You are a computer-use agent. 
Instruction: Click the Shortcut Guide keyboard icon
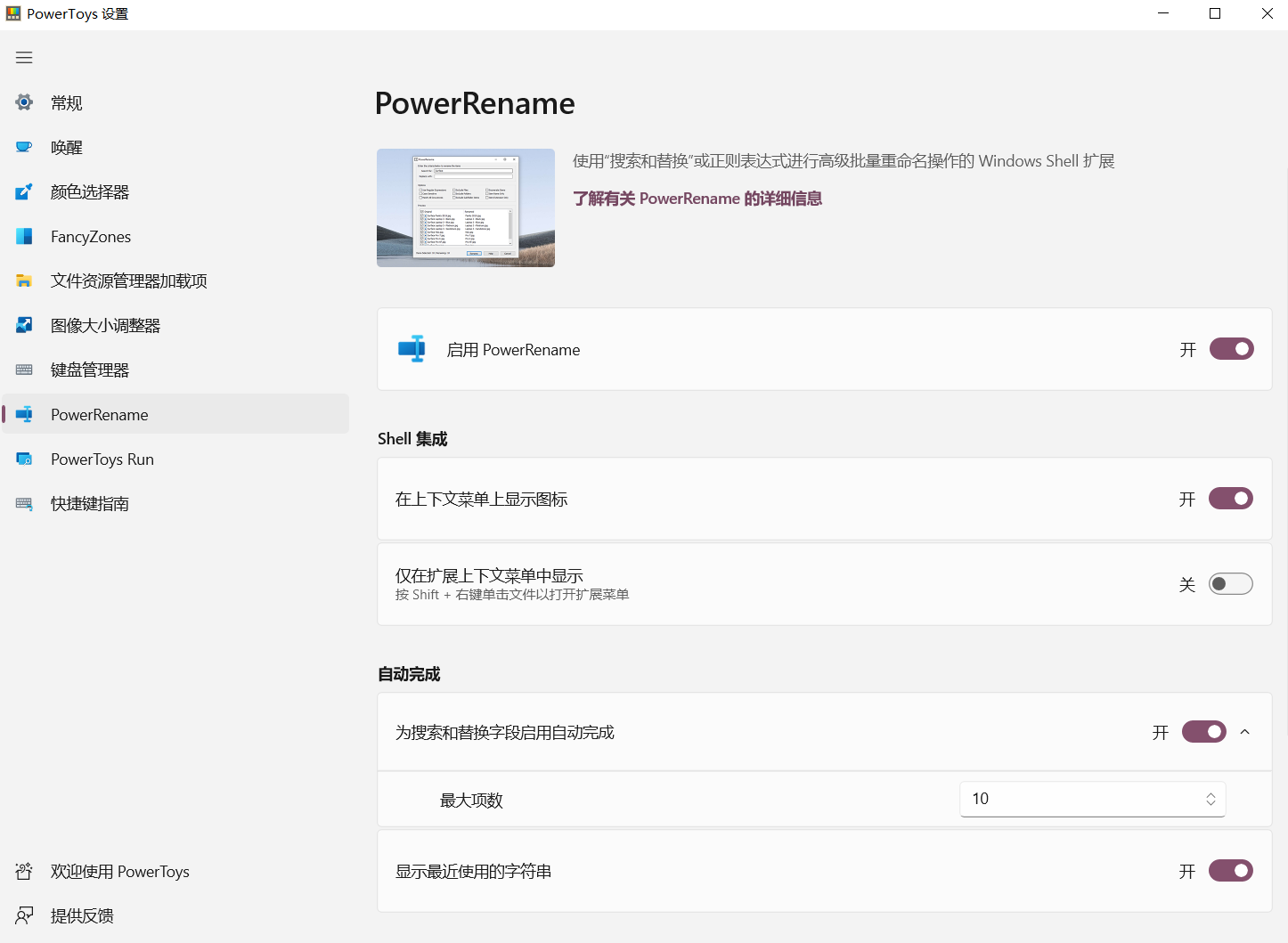coord(24,503)
